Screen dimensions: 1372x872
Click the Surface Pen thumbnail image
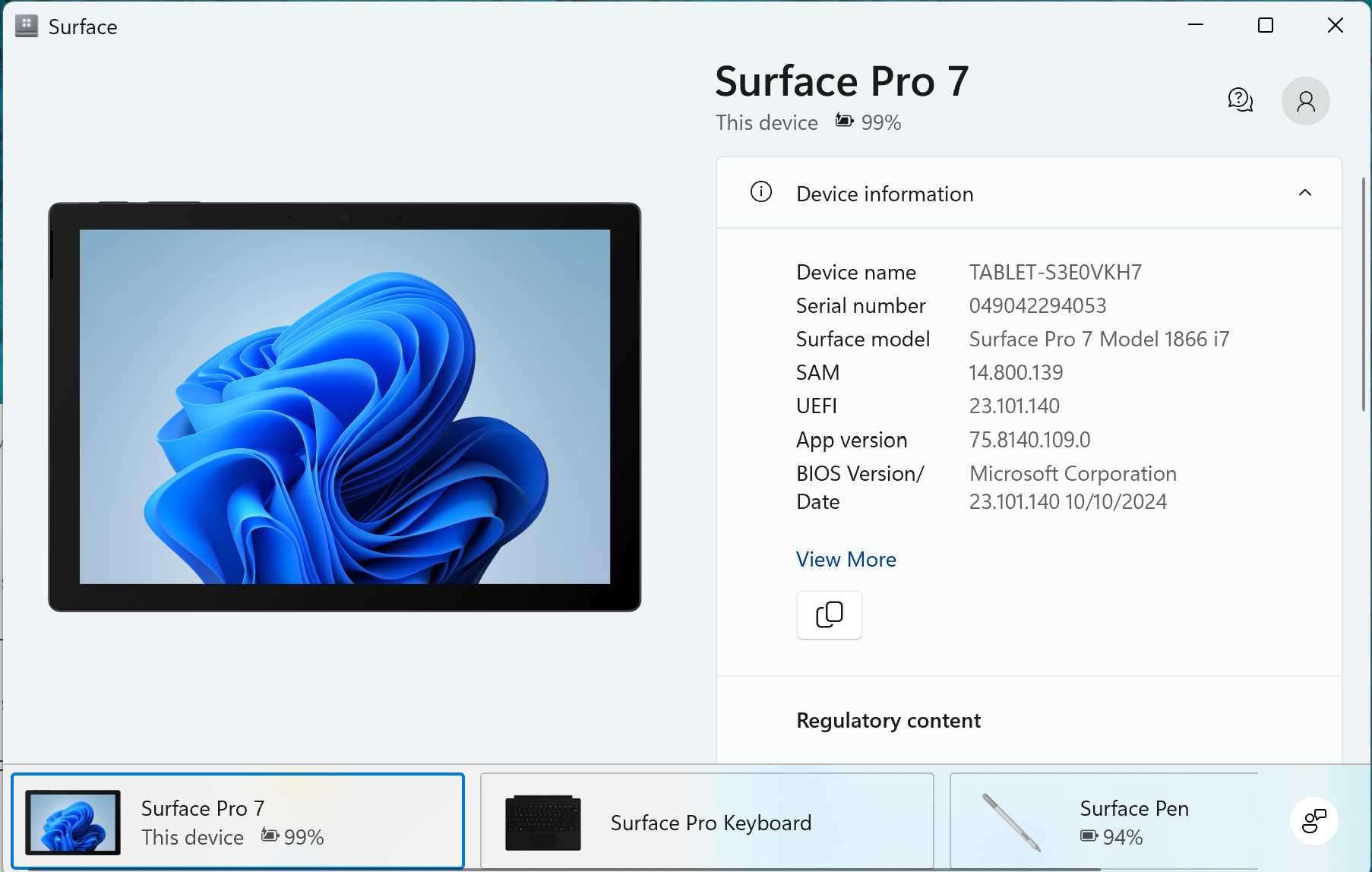tap(1010, 823)
